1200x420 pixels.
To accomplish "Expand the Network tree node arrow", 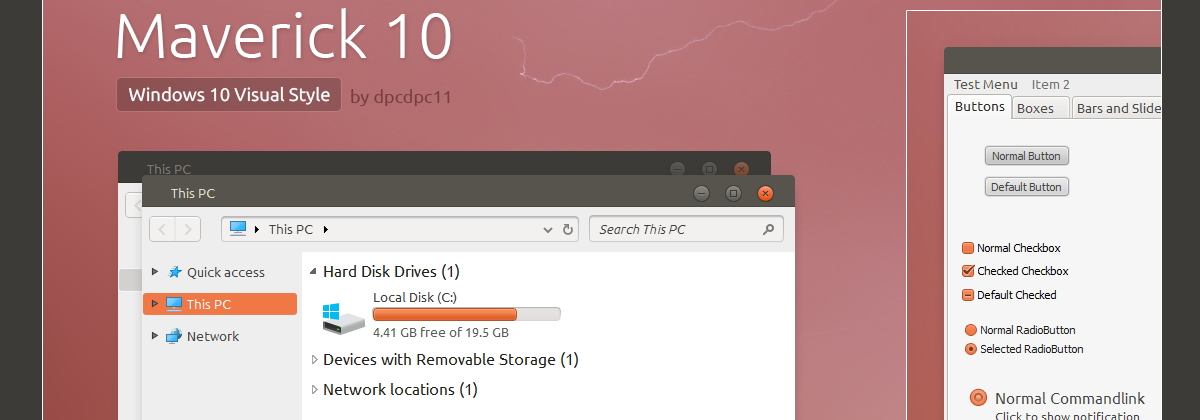I will coord(154,336).
